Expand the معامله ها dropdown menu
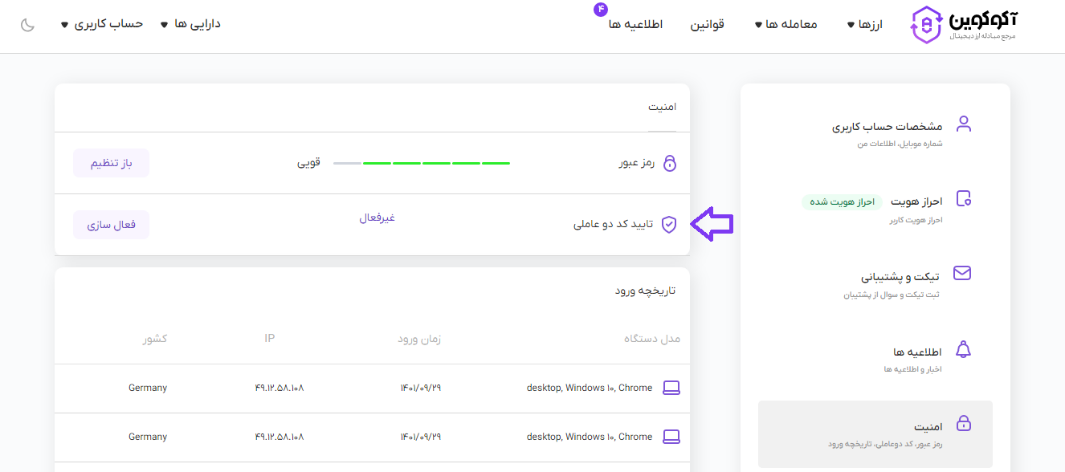Image resolution: width=1065 pixels, height=472 pixels. coord(785,24)
